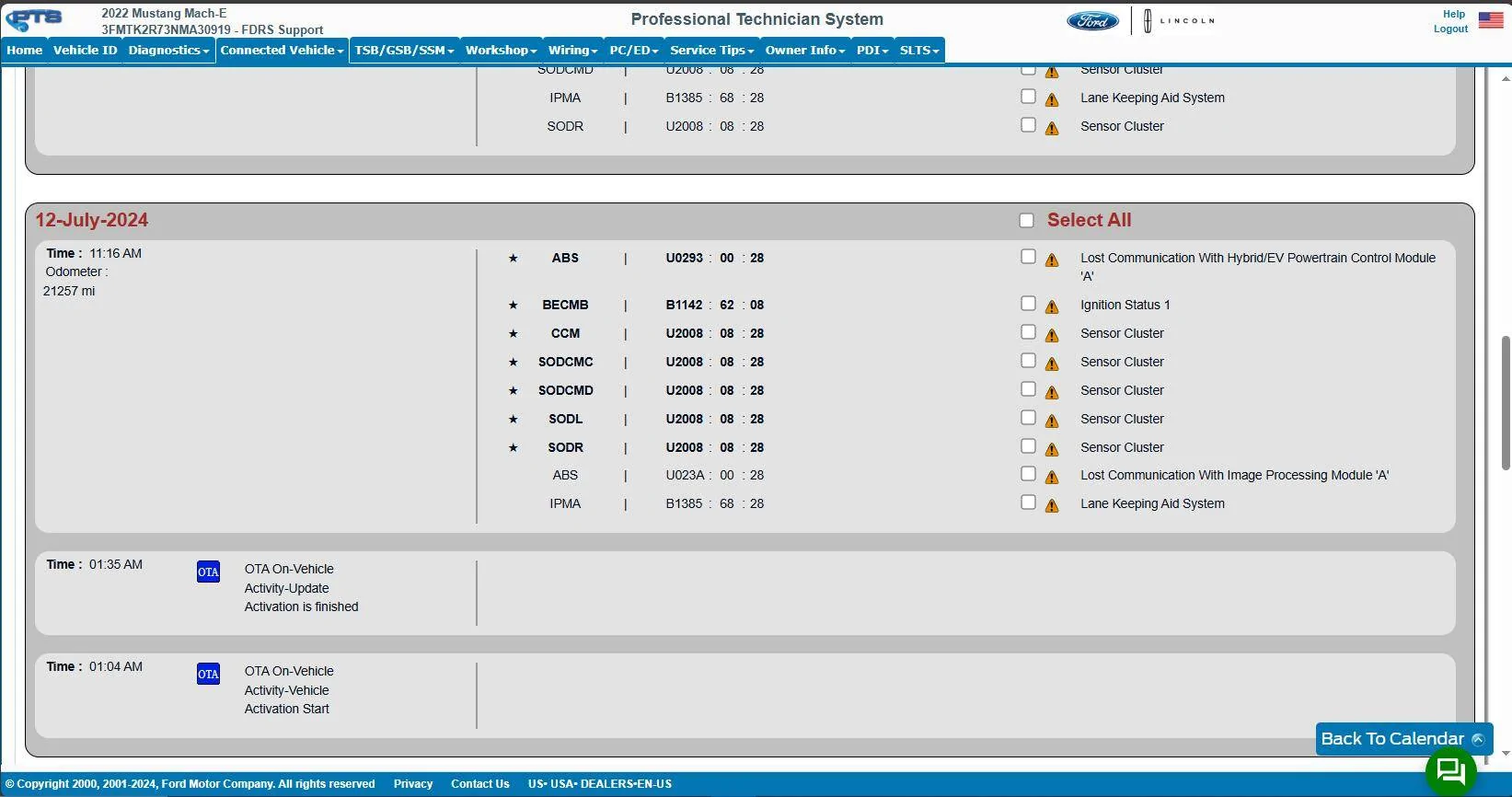Screen dimensions: 1512x797
Task: Check the CCM U2008 Sensor Cluster checkbox
Action: (x=1028, y=332)
